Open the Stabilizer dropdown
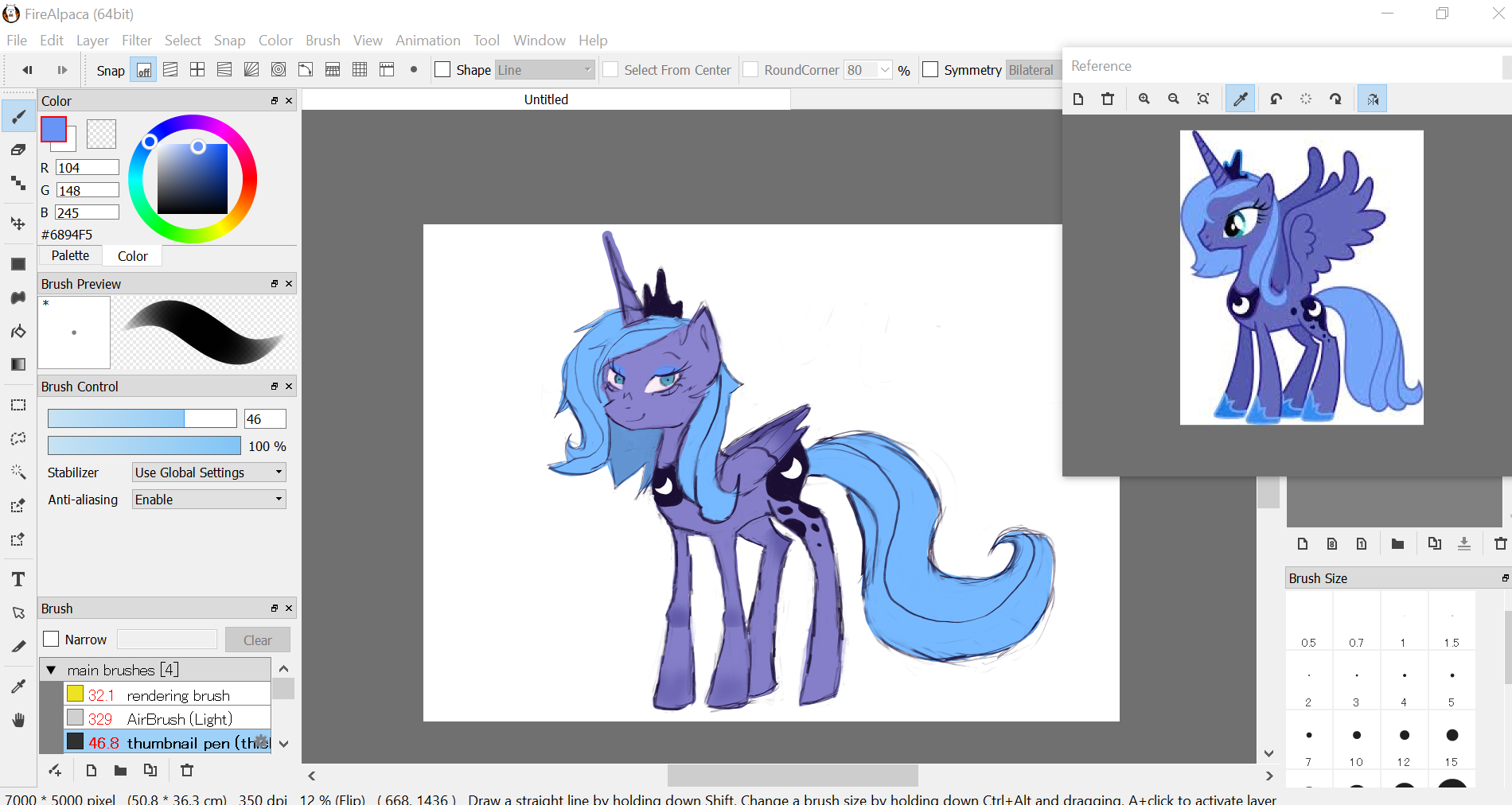Image resolution: width=1512 pixels, height=805 pixels. pos(209,472)
